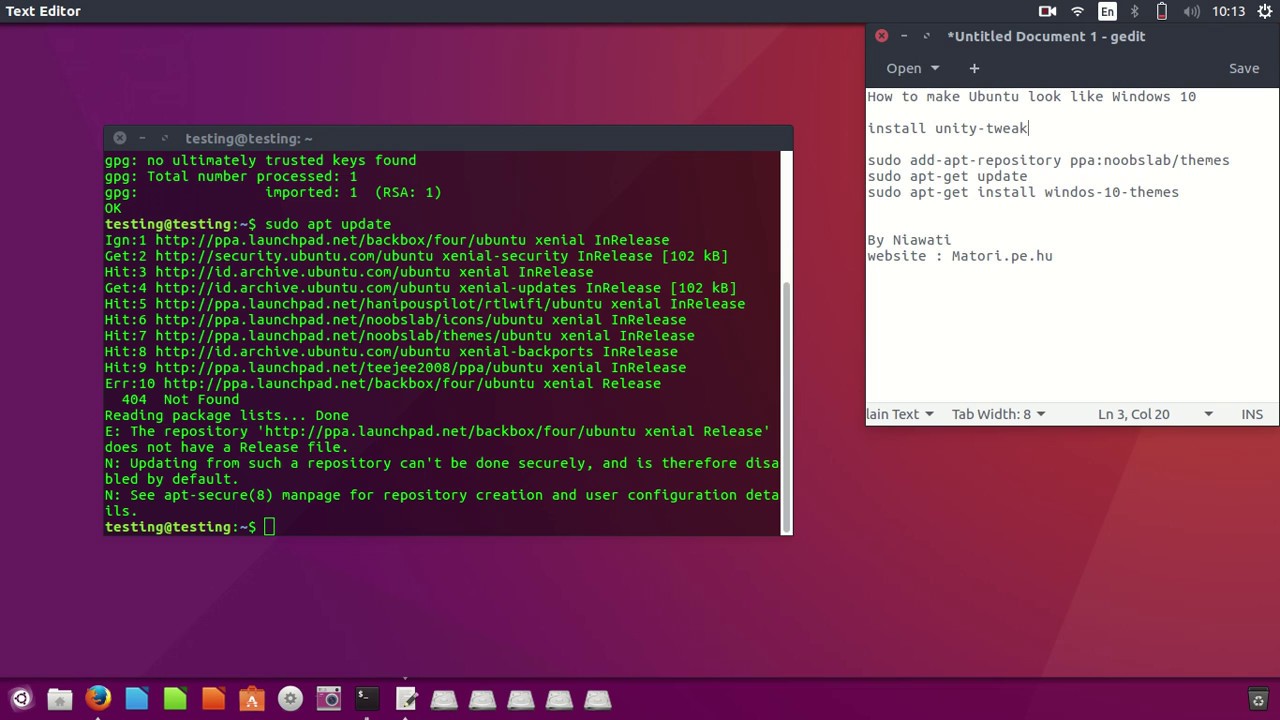Open the Ubuntu Dash launcher icon

tap(21, 699)
